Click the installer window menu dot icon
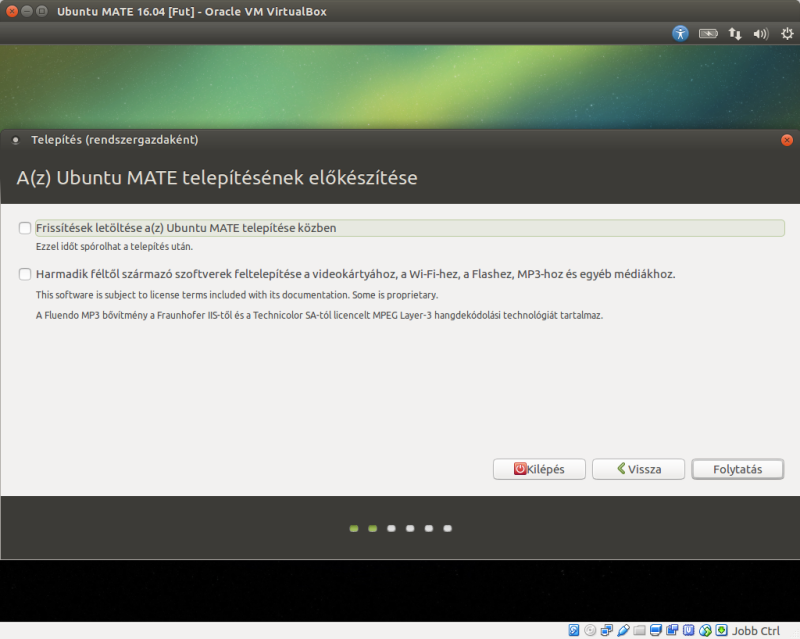Image resolution: width=800 pixels, height=639 pixels. click(16, 140)
